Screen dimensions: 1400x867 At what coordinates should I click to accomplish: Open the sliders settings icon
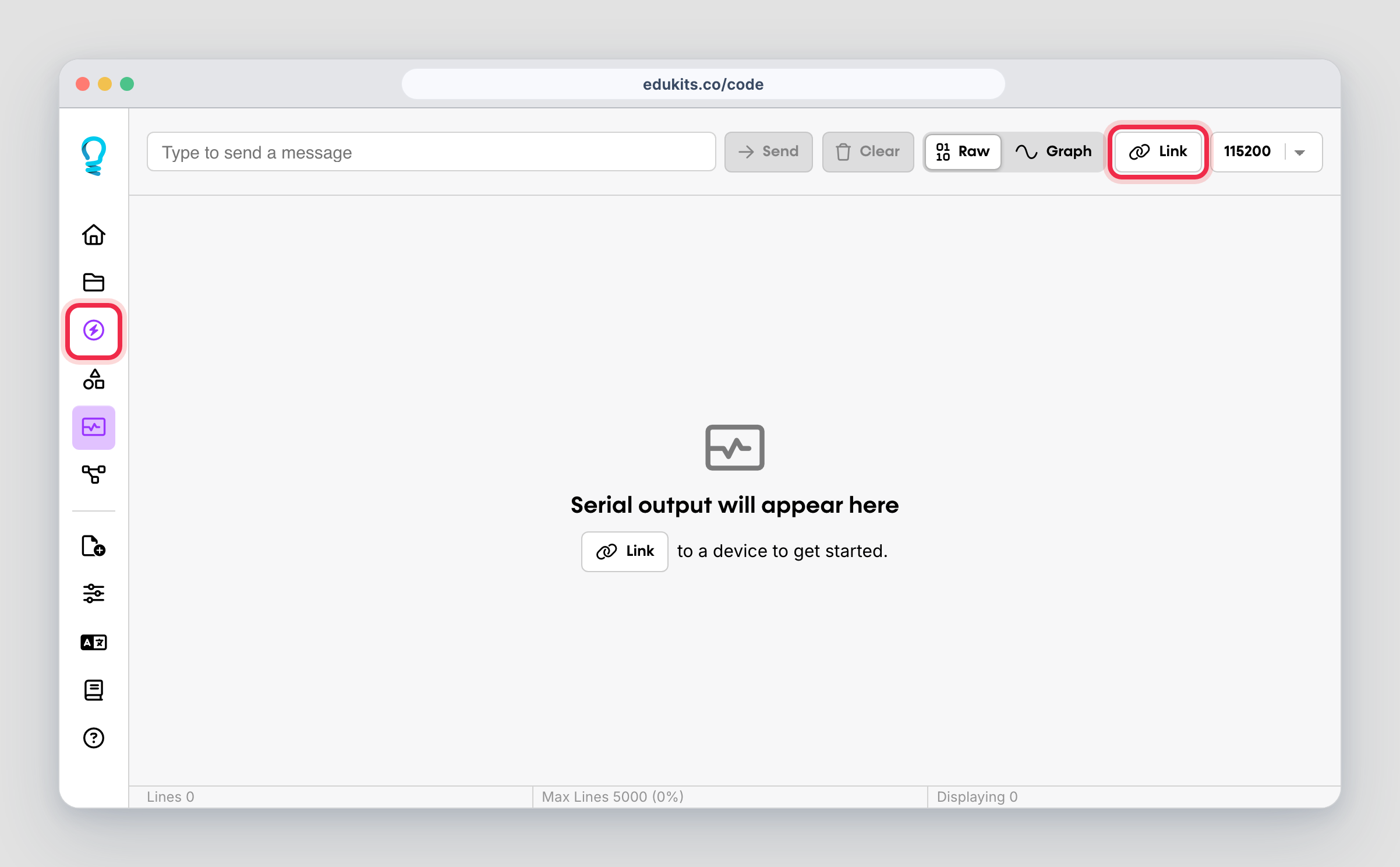[x=93, y=594]
